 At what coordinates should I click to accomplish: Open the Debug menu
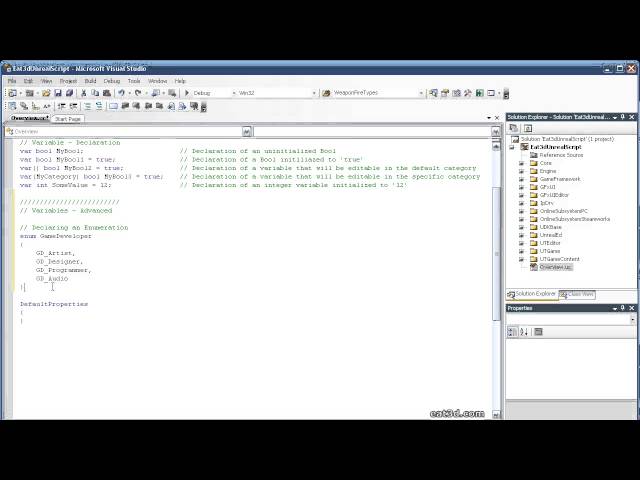112,81
